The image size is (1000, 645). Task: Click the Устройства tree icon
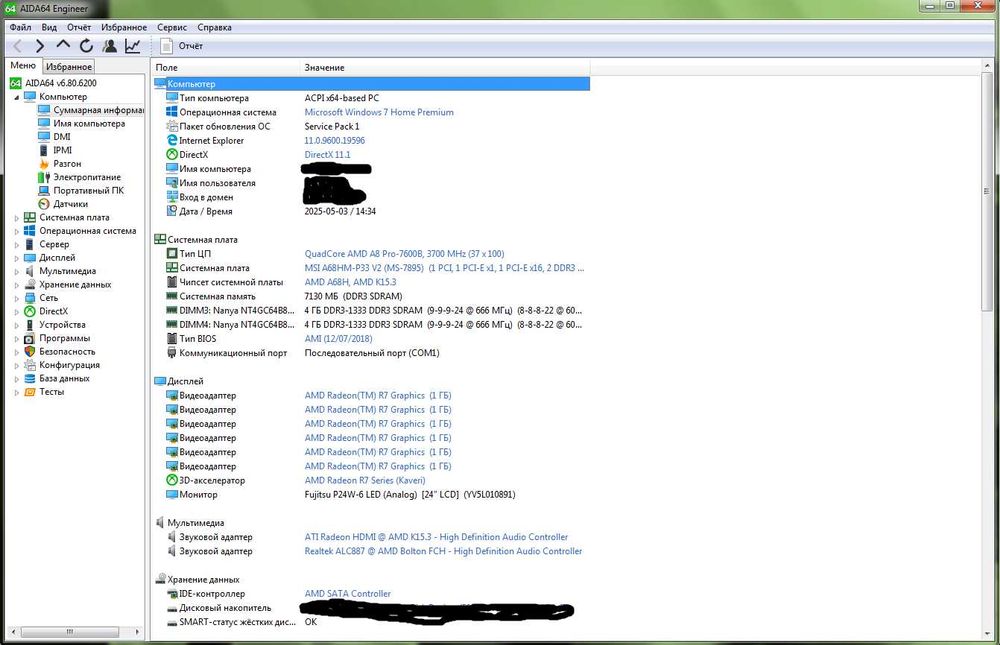click(29, 325)
